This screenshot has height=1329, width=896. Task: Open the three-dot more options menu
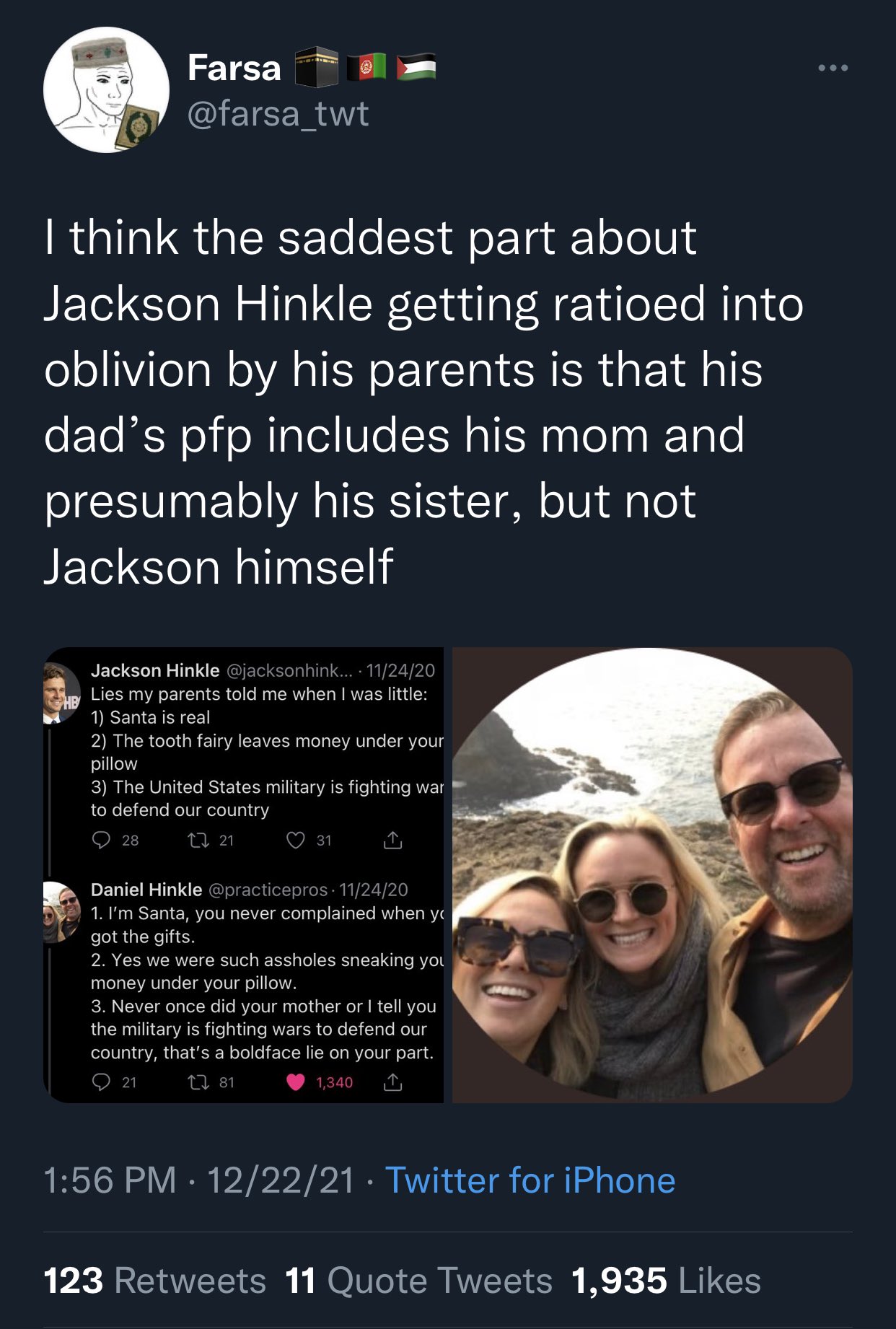point(833,68)
